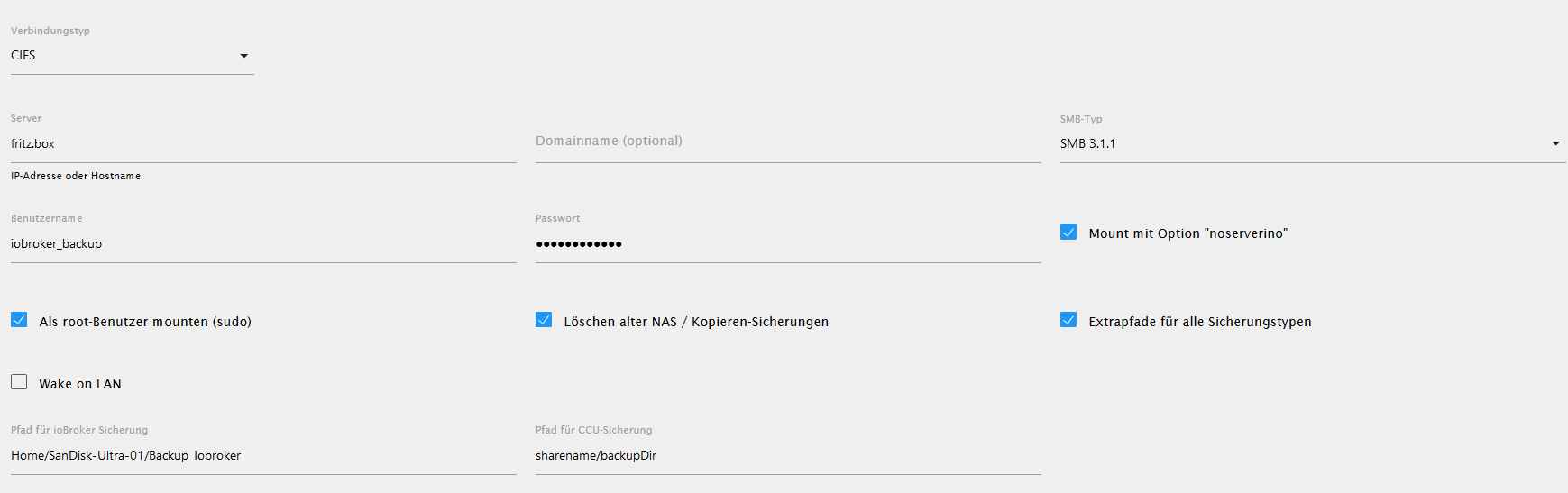Untick Löschen alter NAS / Kopieren-Sicherungen checkbox
The image size is (1568, 493).
544,320
